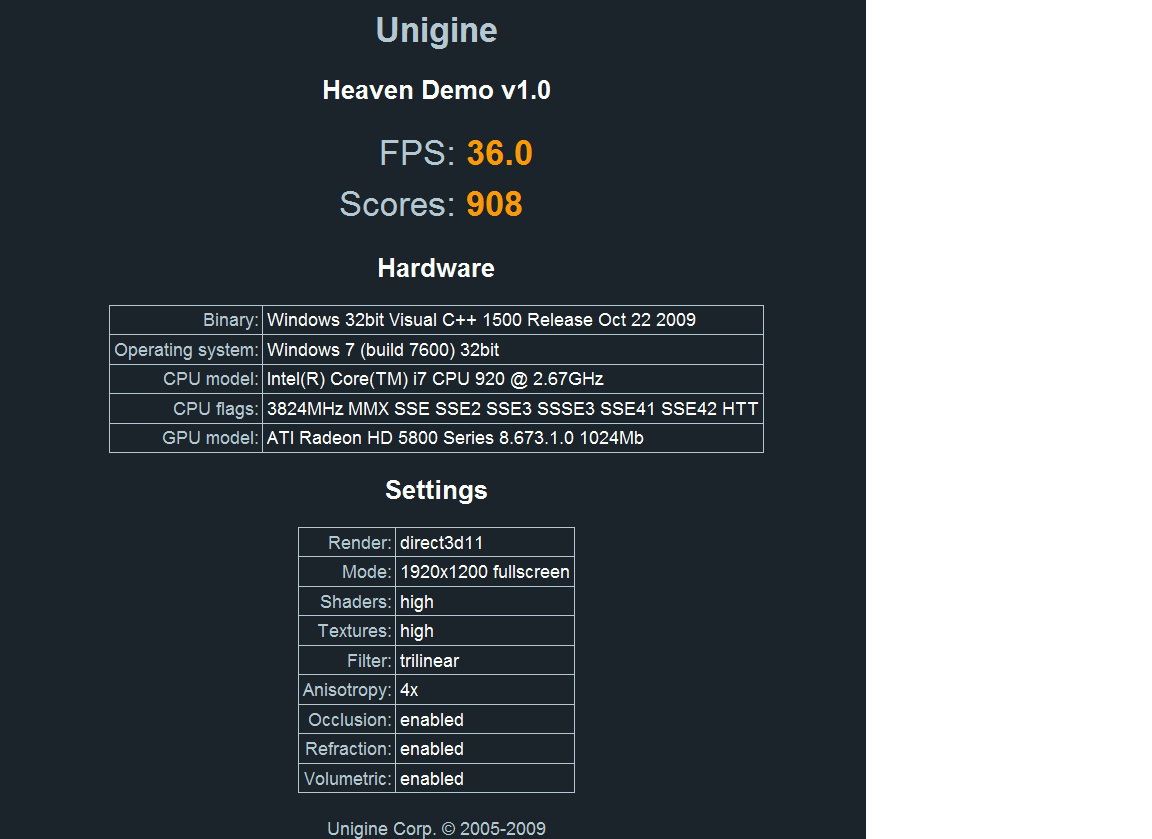
Task: Click the high value next to Shaders
Action: click(x=485, y=602)
